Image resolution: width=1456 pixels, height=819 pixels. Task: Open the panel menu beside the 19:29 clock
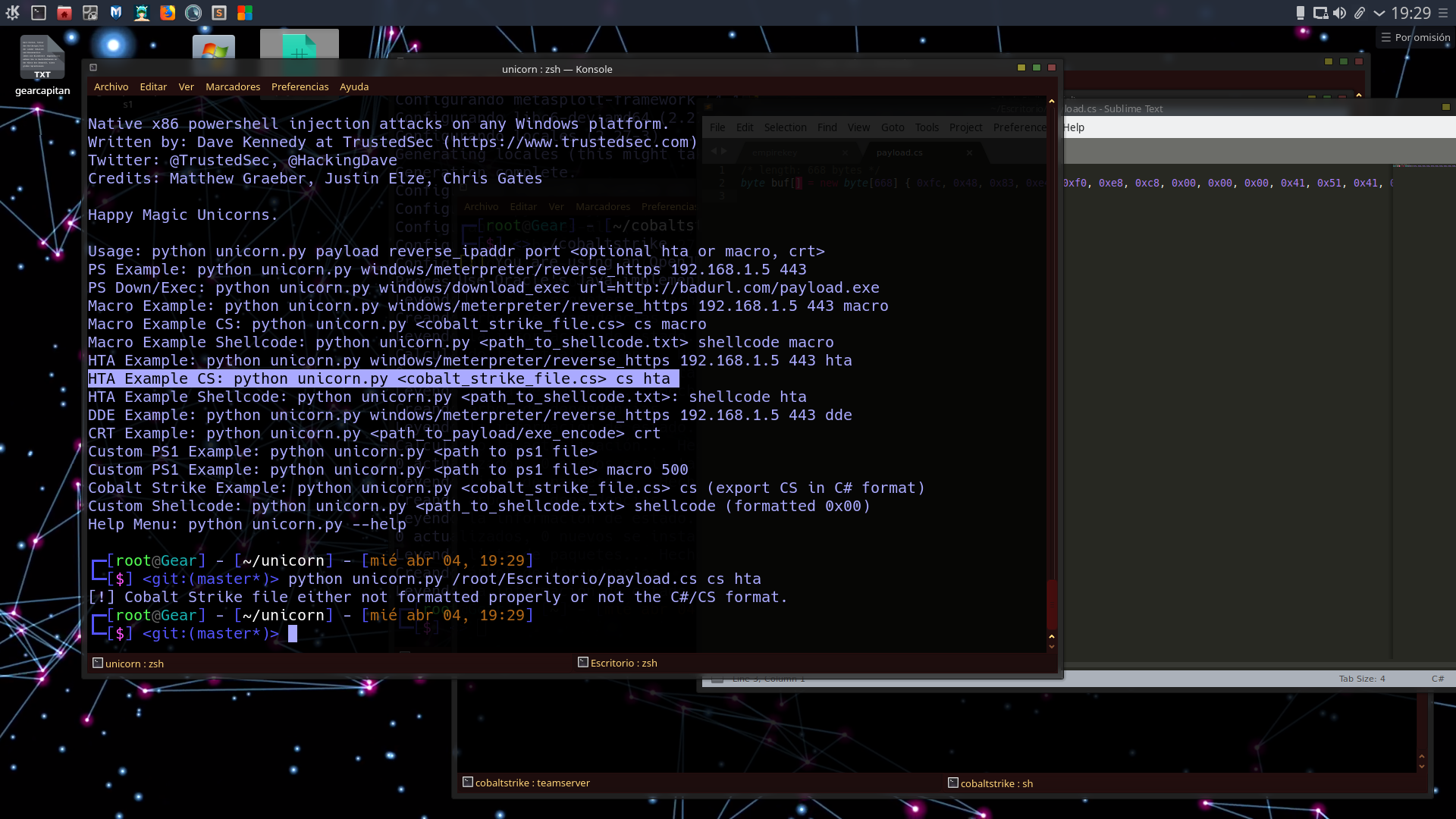tap(1447, 13)
